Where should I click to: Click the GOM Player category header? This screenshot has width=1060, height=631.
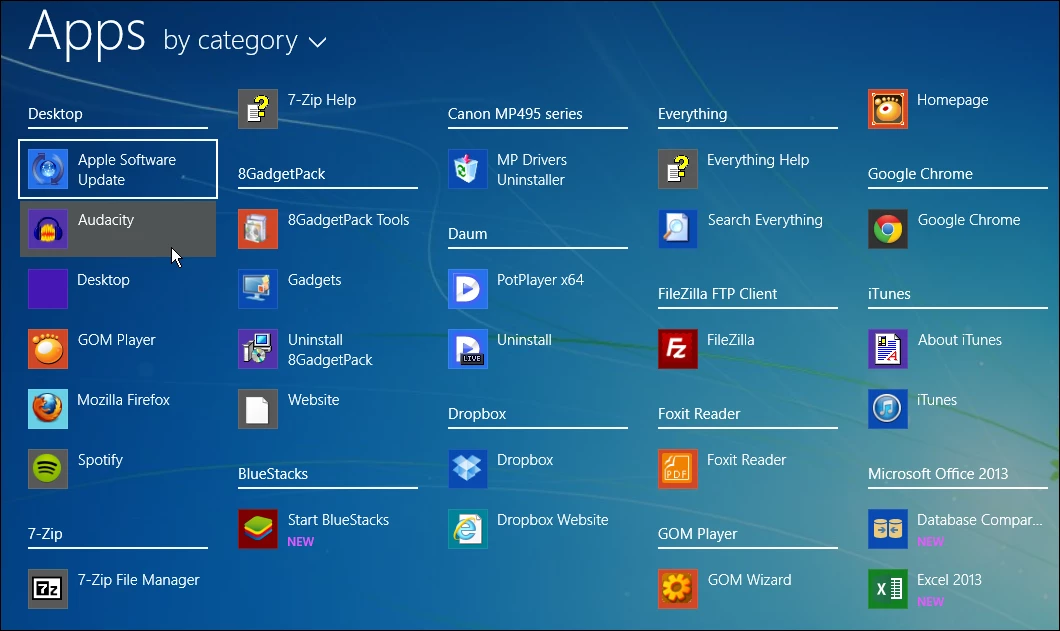pos(698,534)
